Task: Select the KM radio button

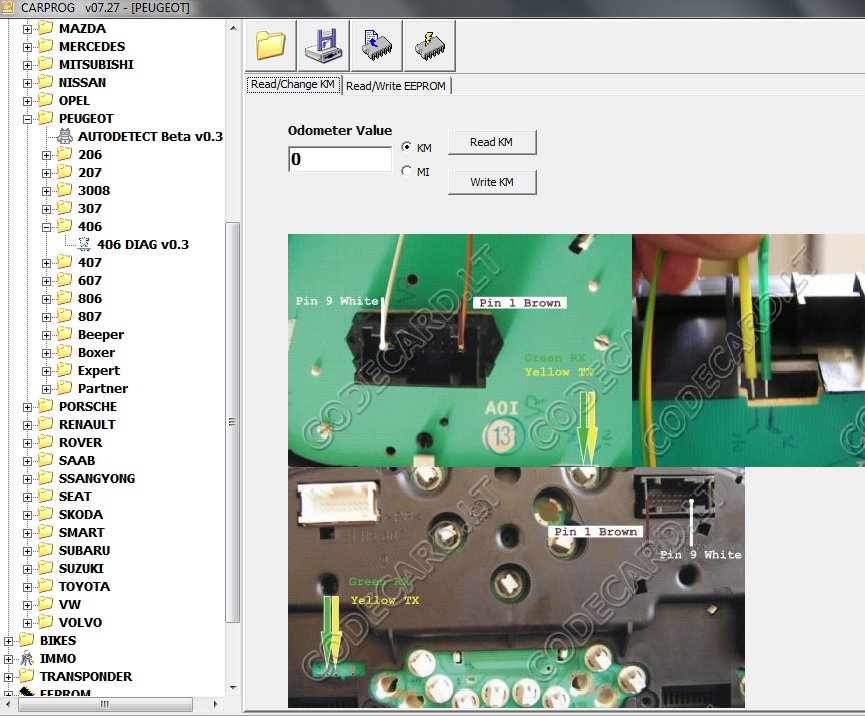Action: [406, 147]
